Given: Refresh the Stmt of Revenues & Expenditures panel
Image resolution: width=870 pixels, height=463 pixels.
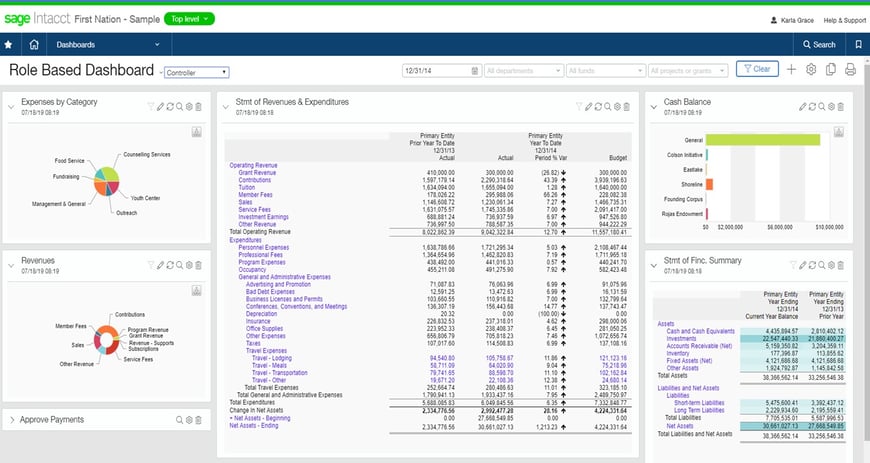Looking at the screenshot, I should click(598, 107).
